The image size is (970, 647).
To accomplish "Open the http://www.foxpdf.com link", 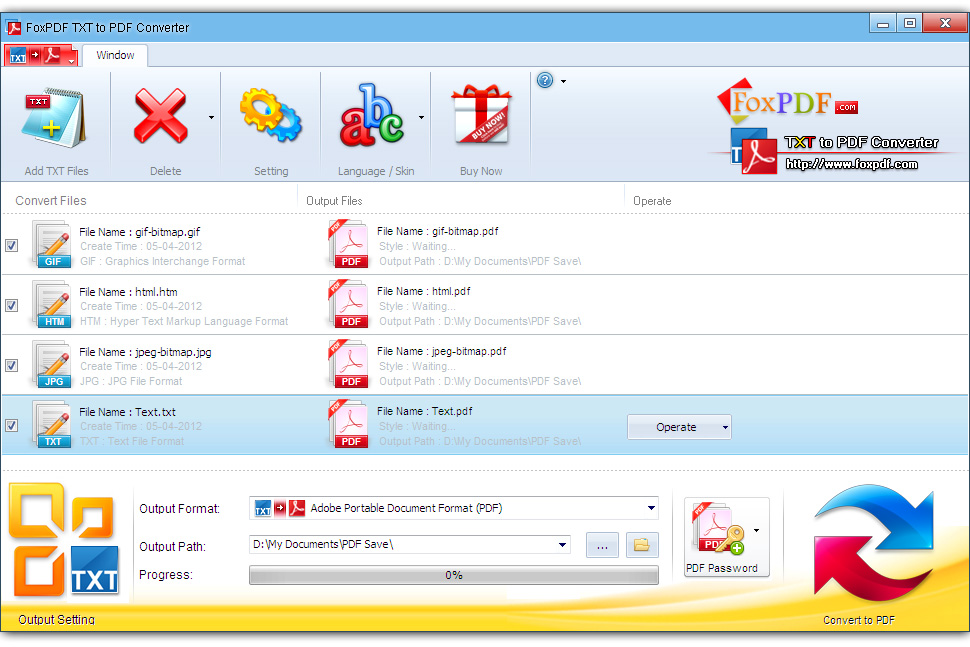I will click(x=852, y=164).
